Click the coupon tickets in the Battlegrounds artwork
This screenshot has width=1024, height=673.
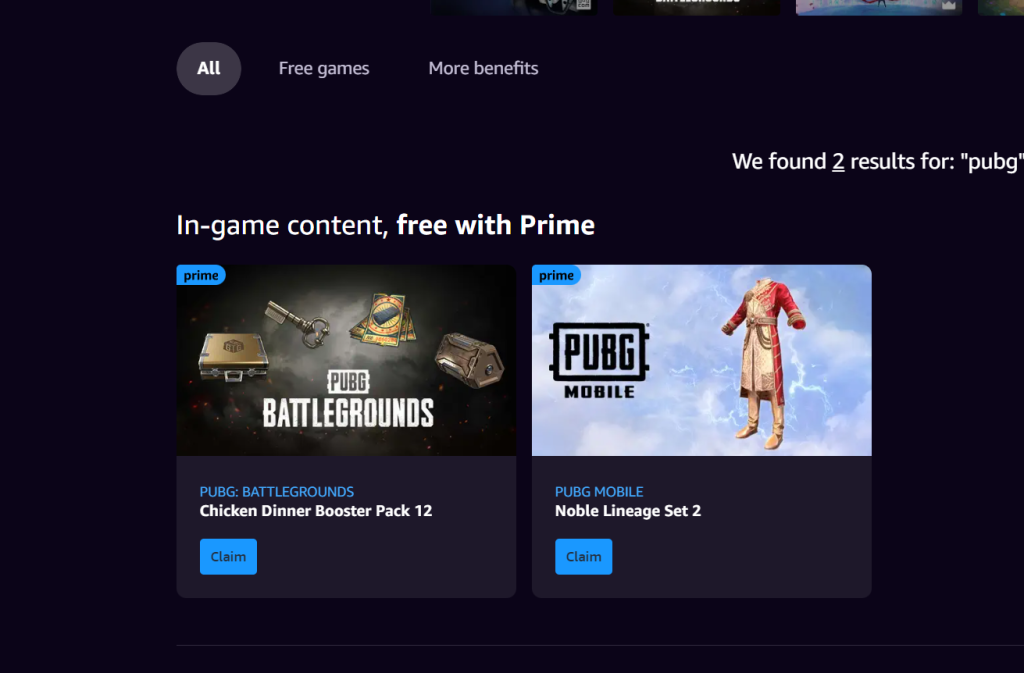tap(385, 320)
